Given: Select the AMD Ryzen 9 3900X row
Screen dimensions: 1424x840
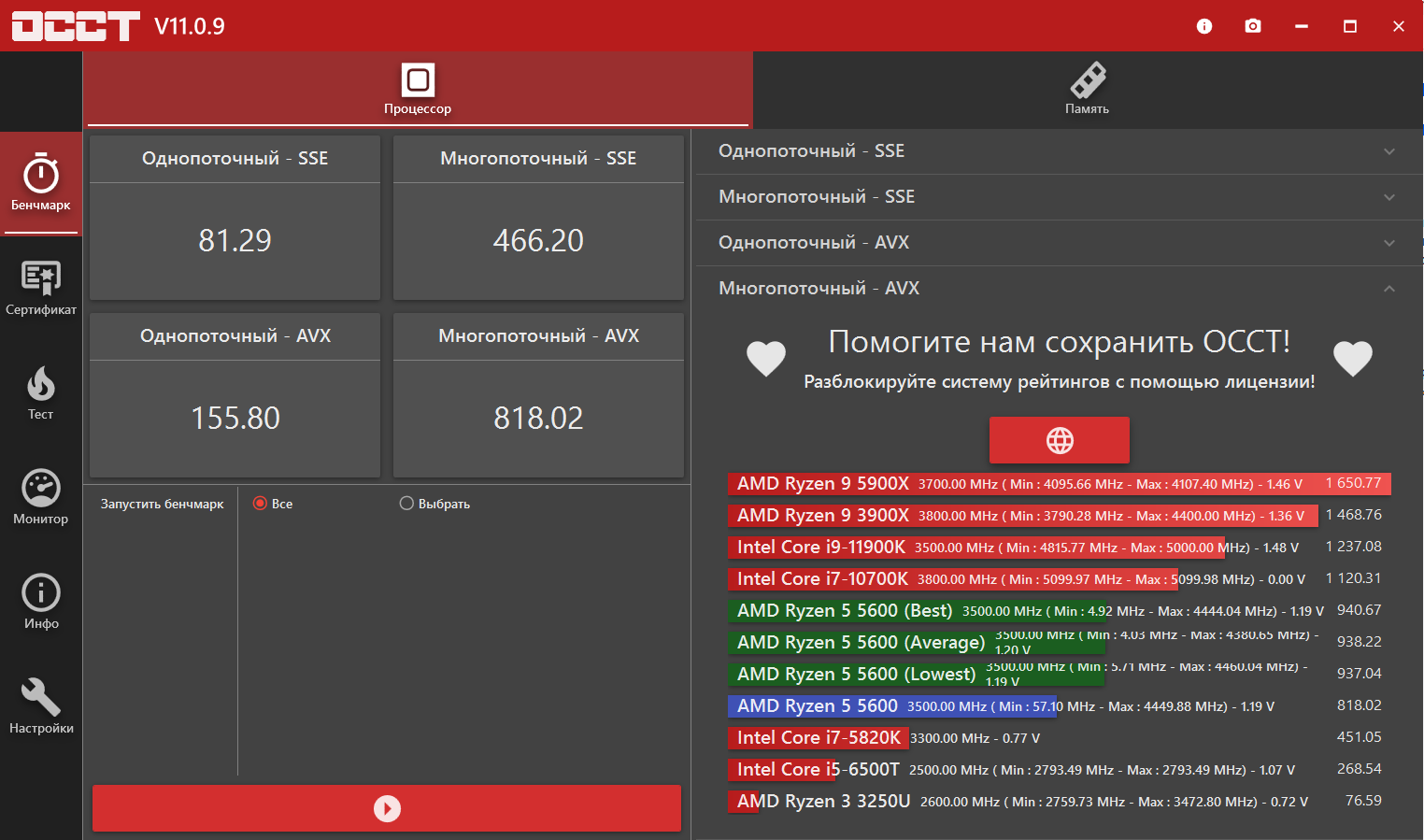Looking at the screenshot, I should tap(1060, 516).
